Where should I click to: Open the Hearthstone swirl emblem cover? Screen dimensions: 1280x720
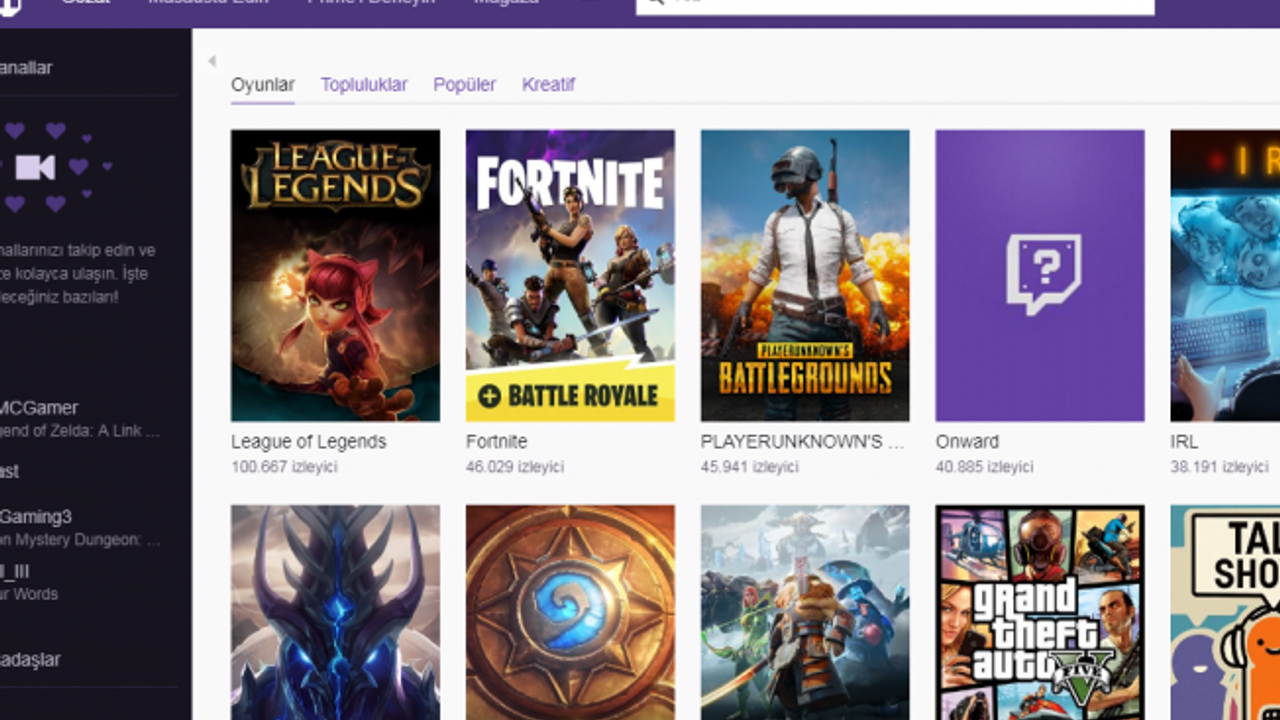(x=570, y=612)
